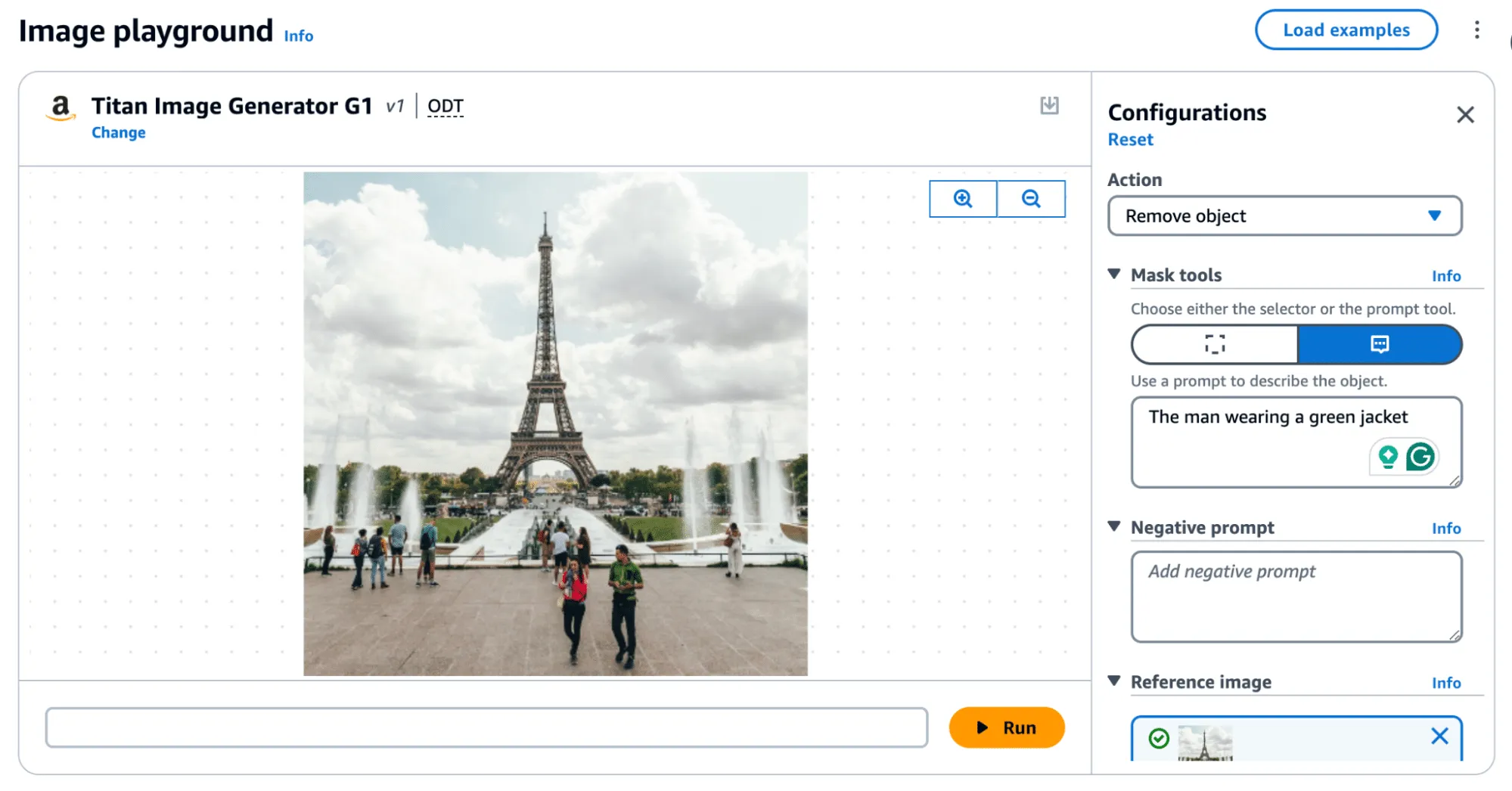The height and width of the screenshot is (791, 1512).
Task: Remove the reference image
Action: click(1439, 736)
